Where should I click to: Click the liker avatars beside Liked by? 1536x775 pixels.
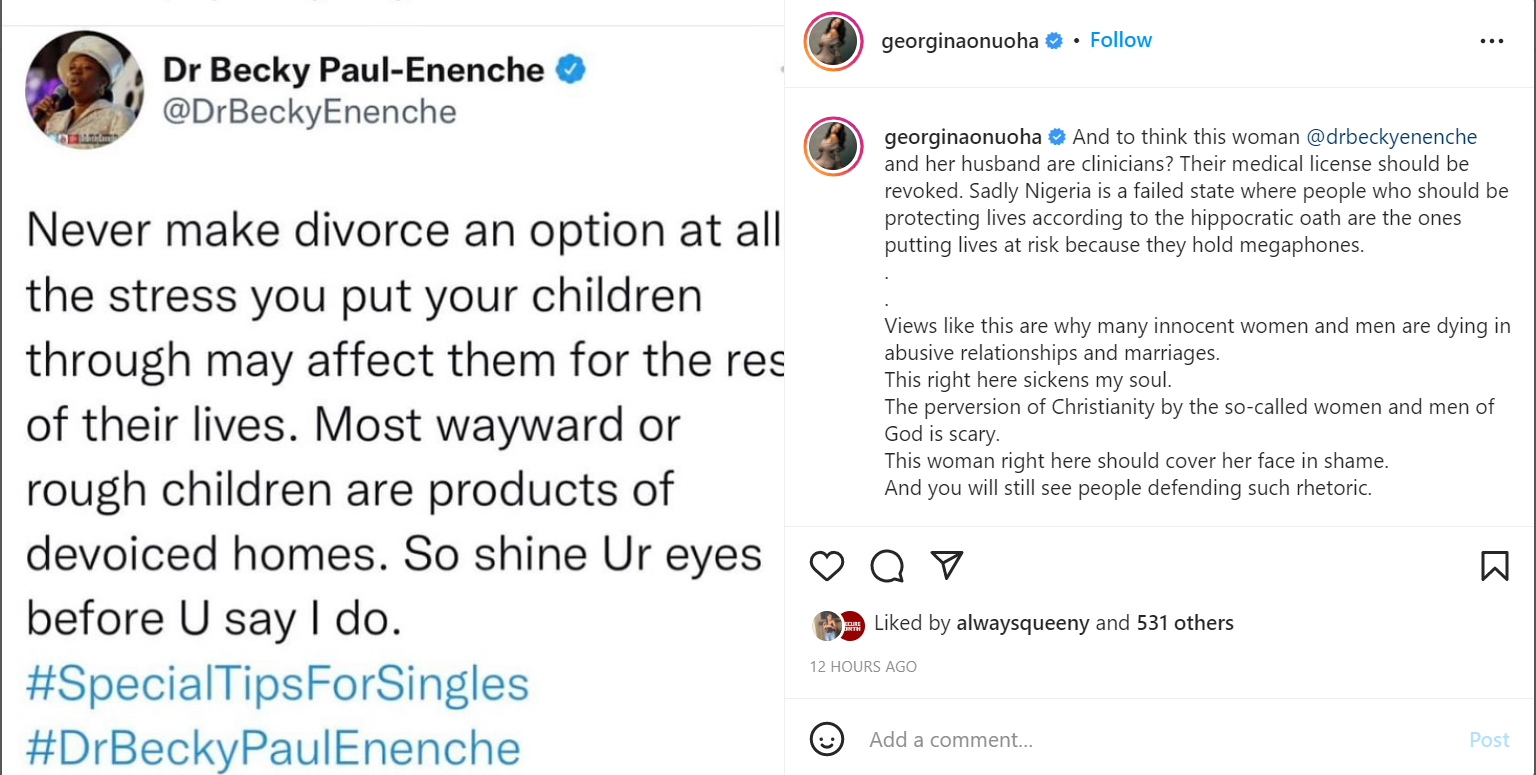point(837,624)
